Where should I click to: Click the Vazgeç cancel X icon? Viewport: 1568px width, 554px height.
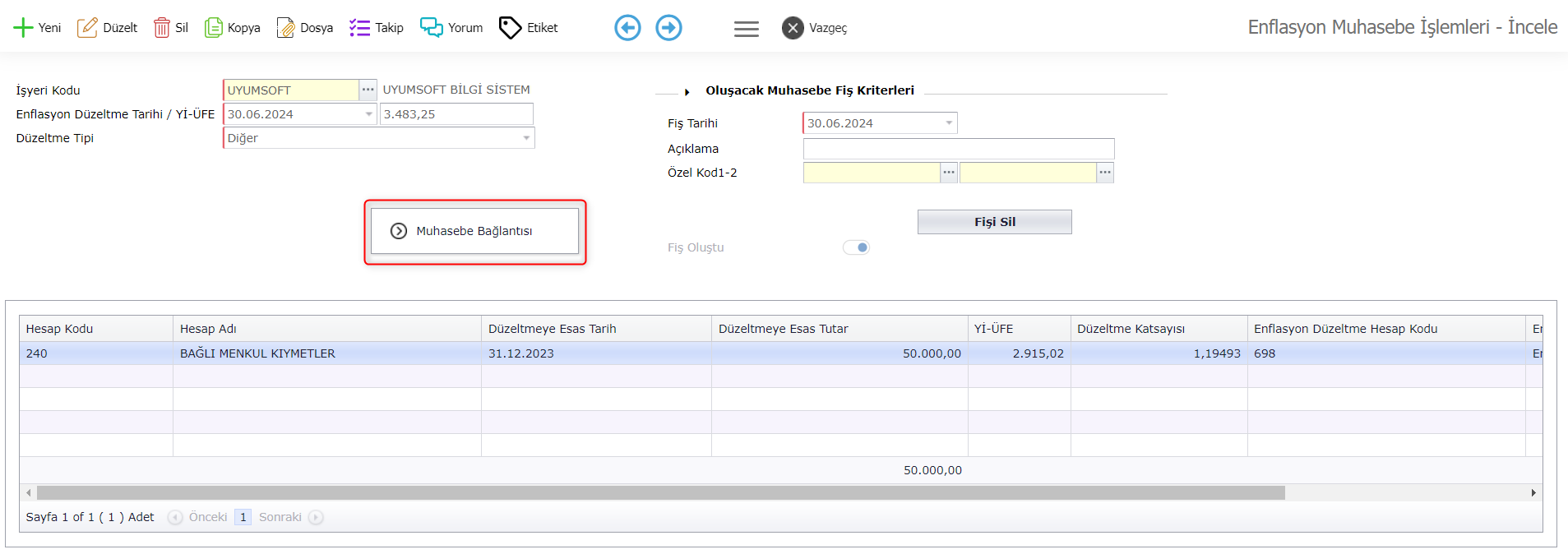click(x=793, y=28)
